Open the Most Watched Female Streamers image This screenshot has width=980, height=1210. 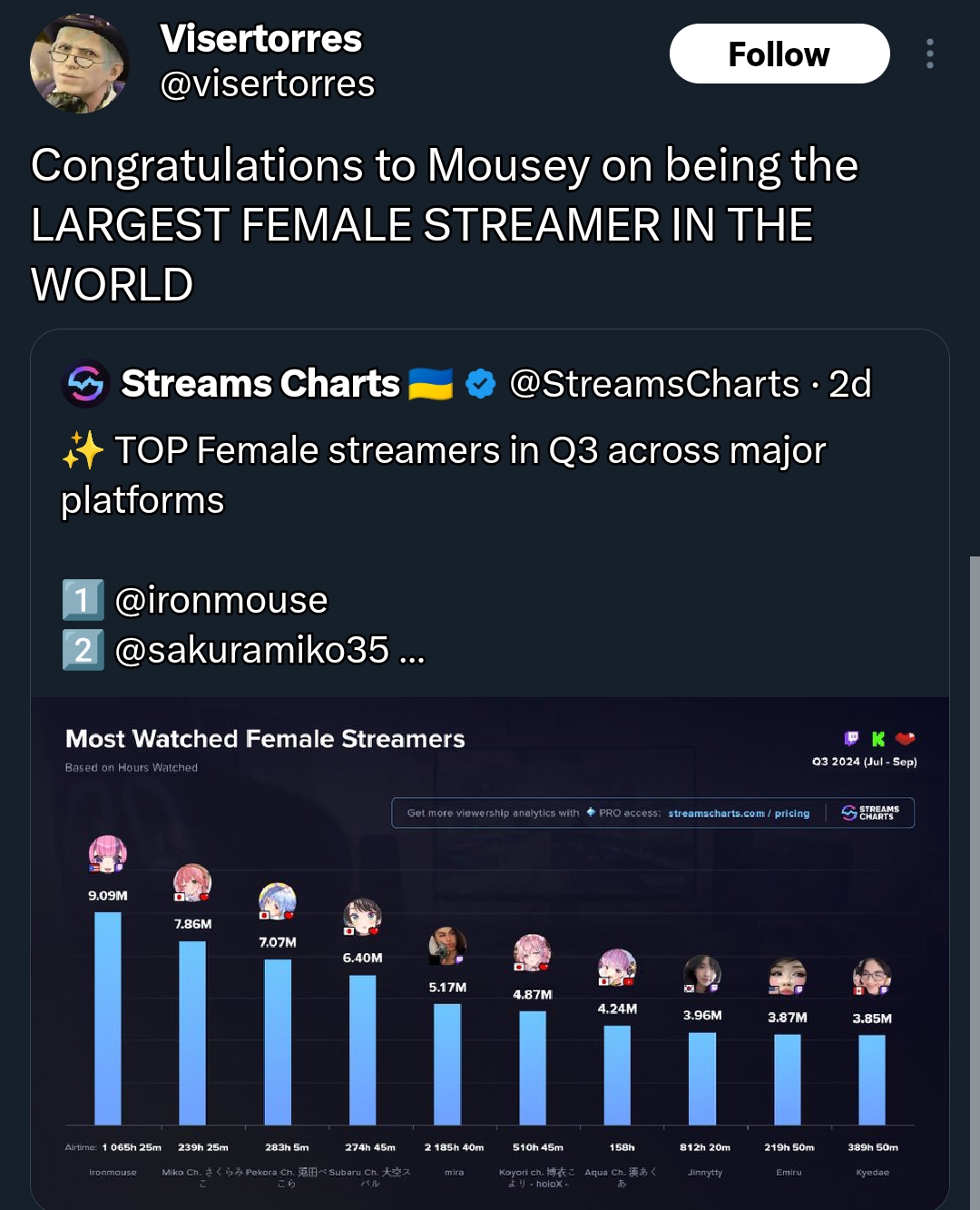(490, 953)
